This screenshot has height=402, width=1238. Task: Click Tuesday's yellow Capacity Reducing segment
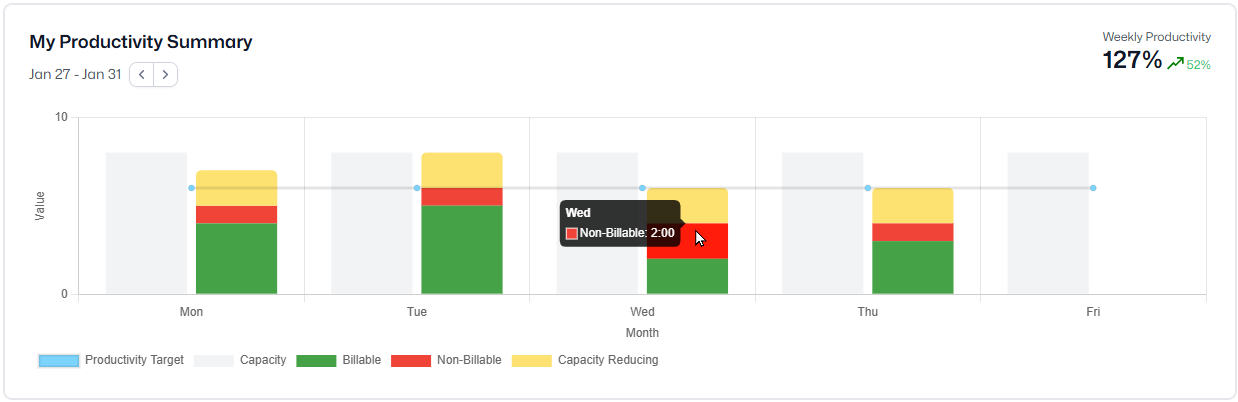pyautogui.click(x=461, y=170)
